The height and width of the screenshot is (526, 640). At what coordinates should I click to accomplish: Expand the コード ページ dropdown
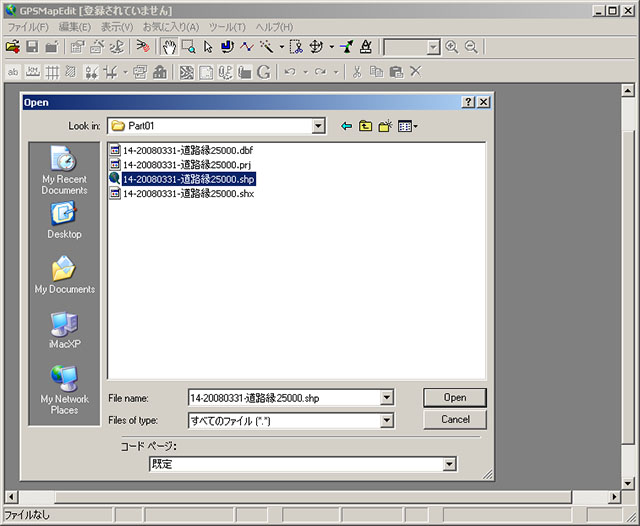pos(449,464)
